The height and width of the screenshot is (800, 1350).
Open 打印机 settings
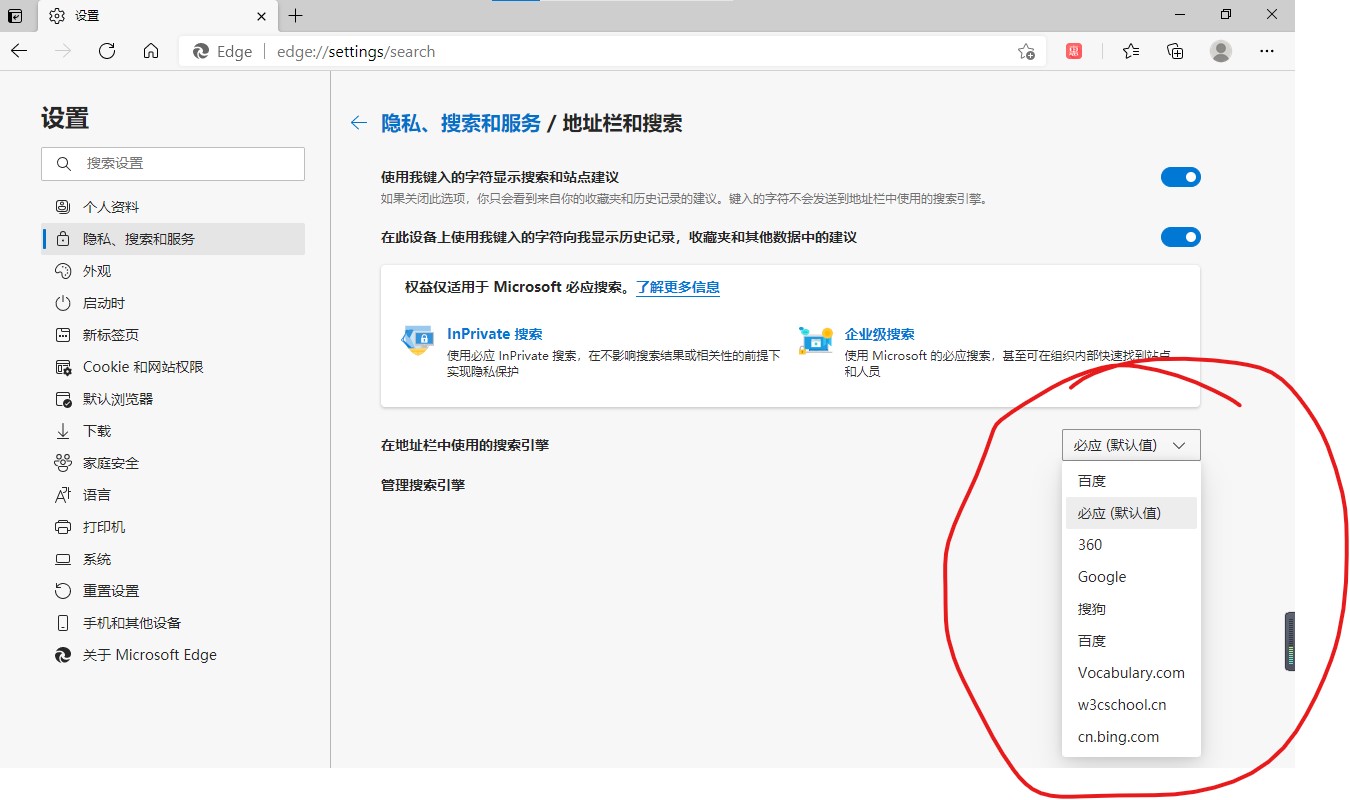pyautogui.click(x=174, y=527)
